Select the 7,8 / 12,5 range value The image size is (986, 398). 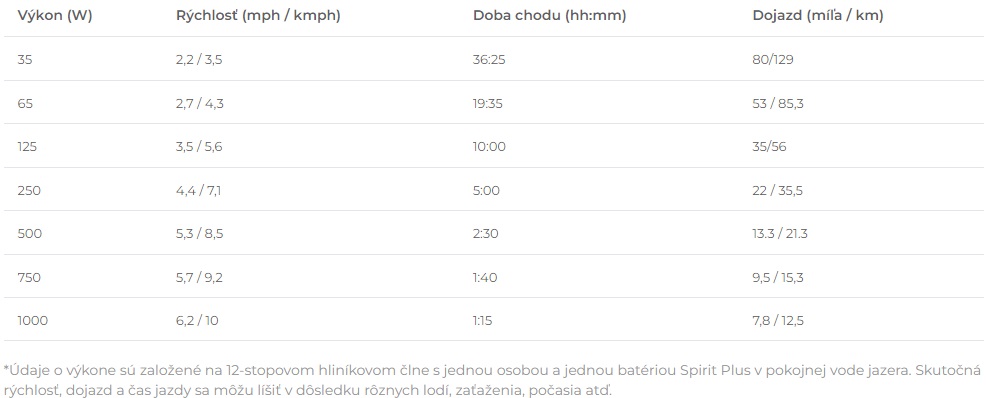click(778, 321)
